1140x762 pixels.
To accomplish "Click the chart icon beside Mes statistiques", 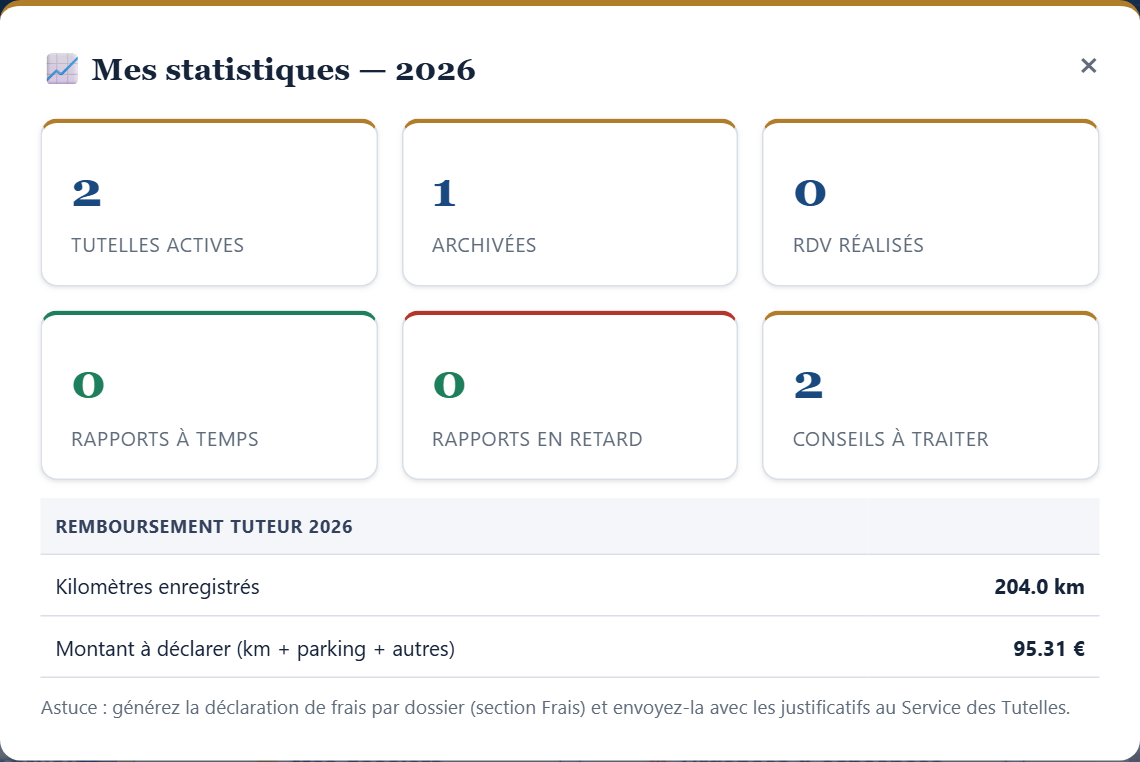I will click(62, 69).
